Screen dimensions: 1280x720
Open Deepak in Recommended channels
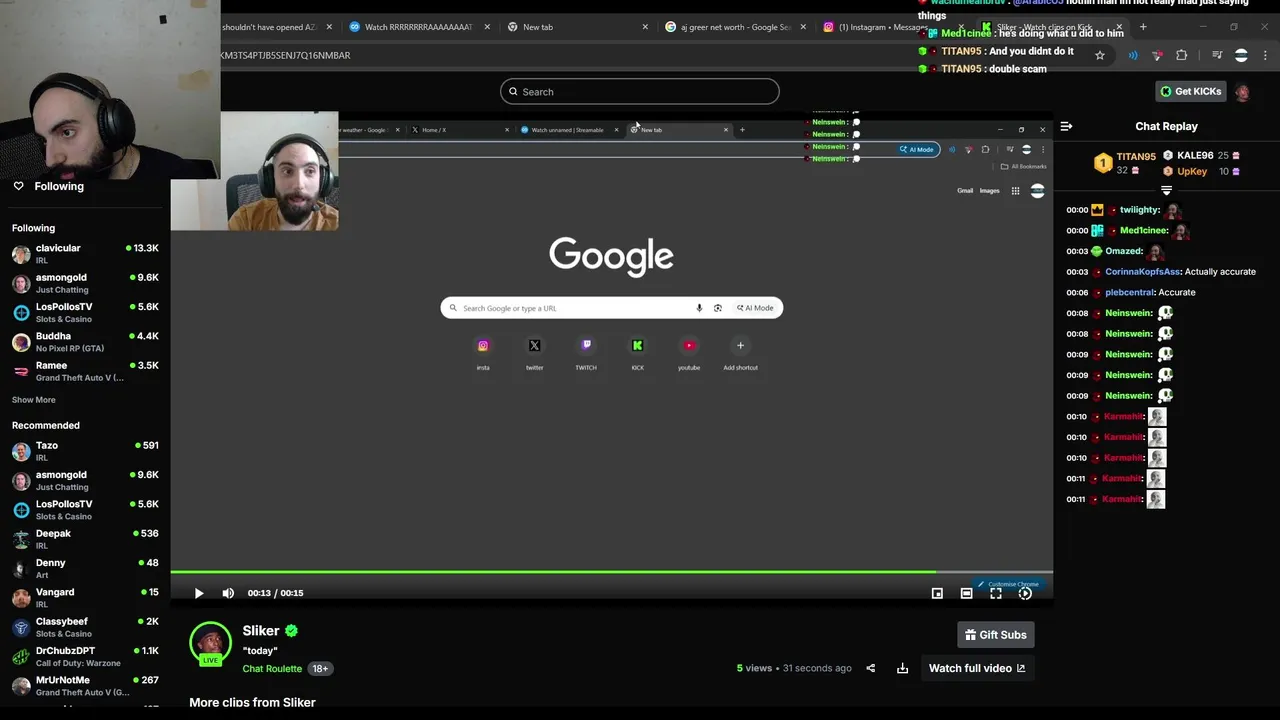[x=85, y=539]
